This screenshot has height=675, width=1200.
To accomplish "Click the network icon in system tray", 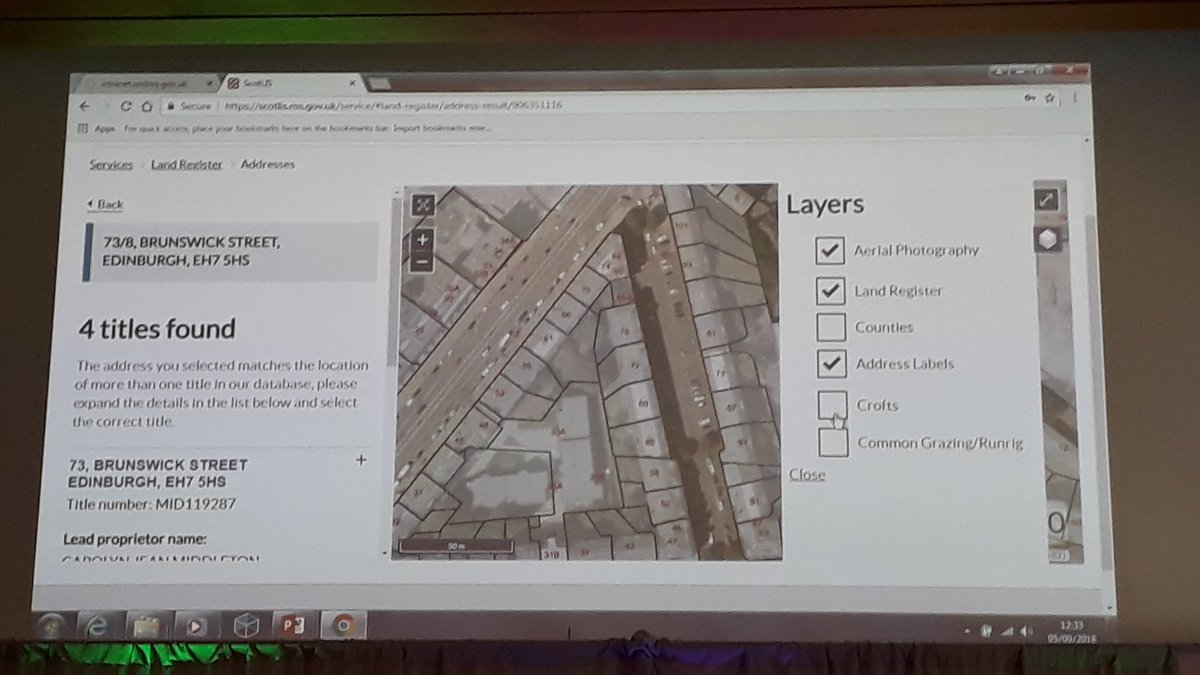I will coord(1005,630).
